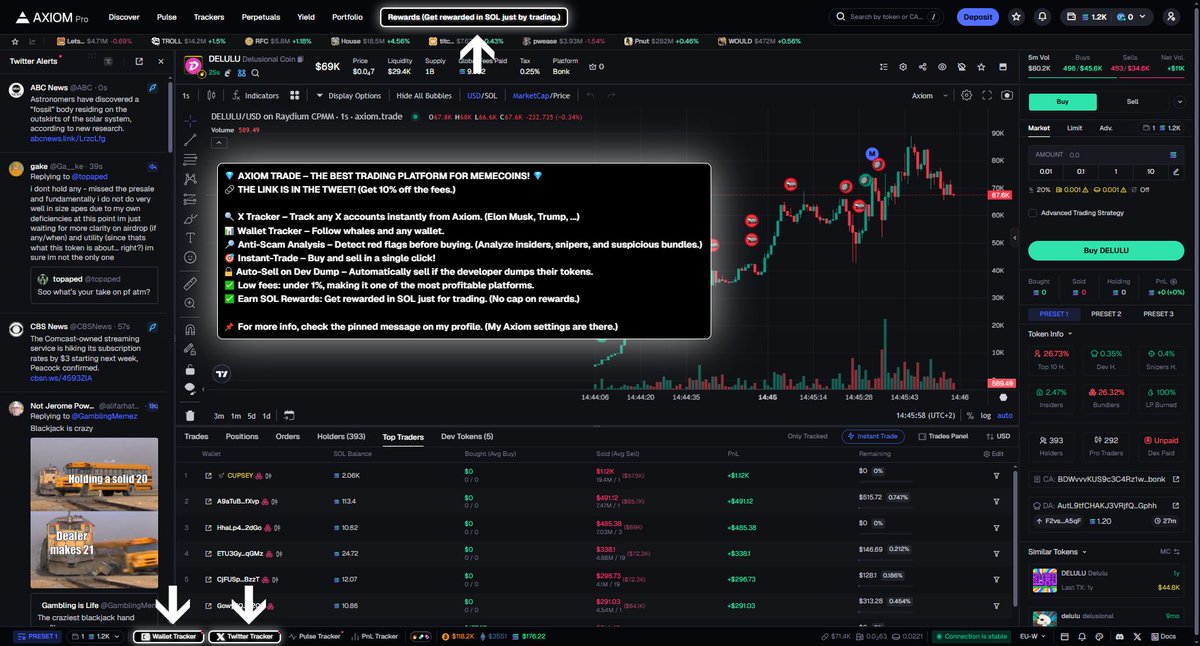
Task: Open Axiom chart source dropdown
Action: pyautogui.click(x=928, y=96)
